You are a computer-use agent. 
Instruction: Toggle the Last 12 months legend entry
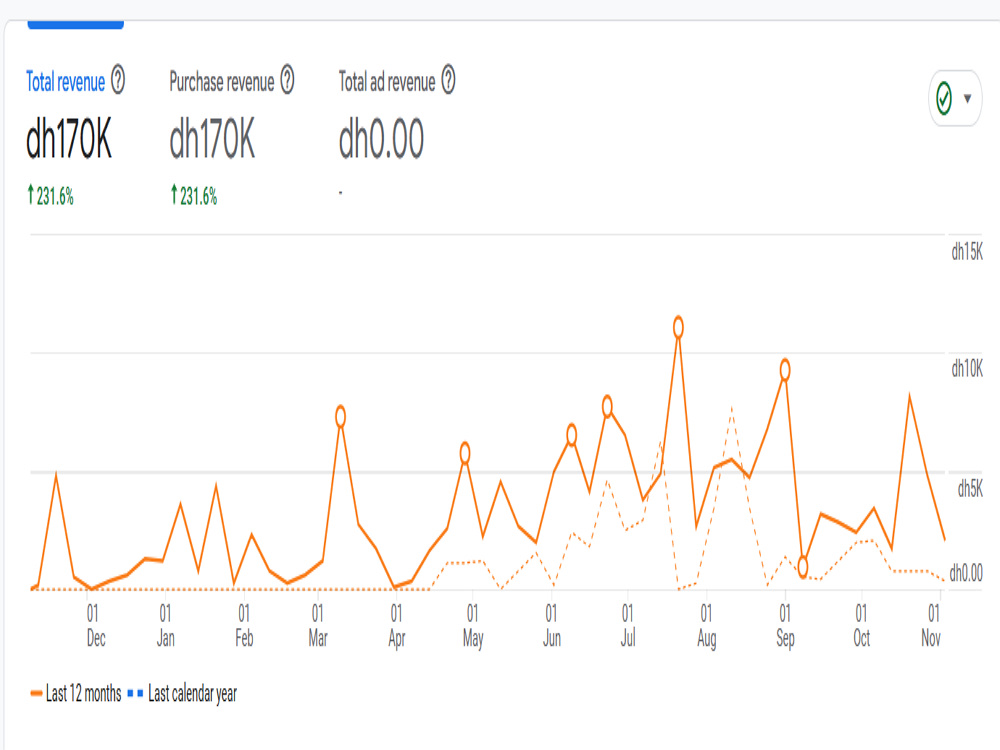click(76, 693)
